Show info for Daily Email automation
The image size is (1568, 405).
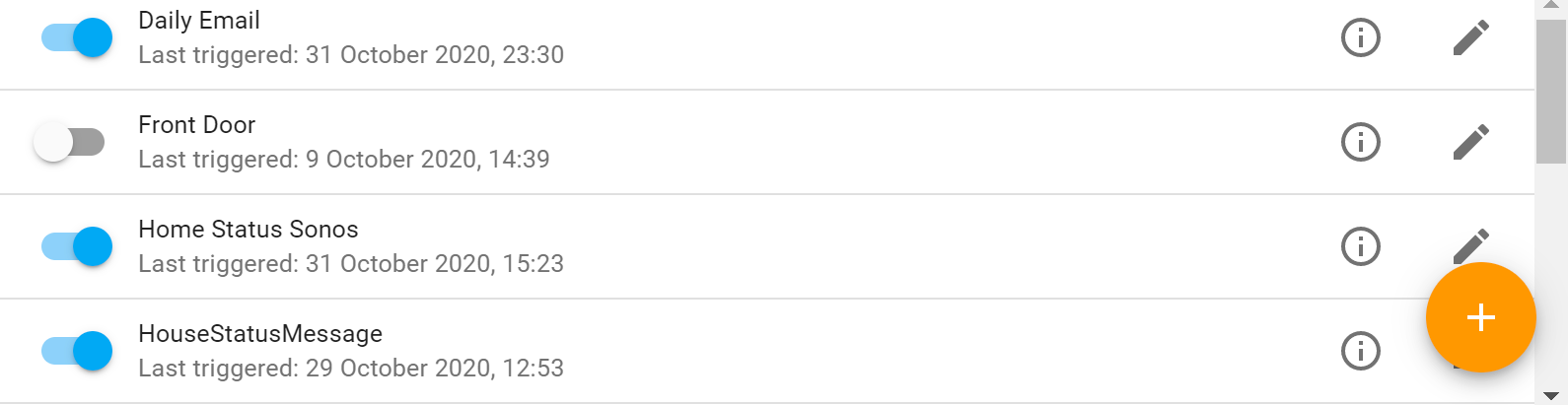coord(1361,37)
